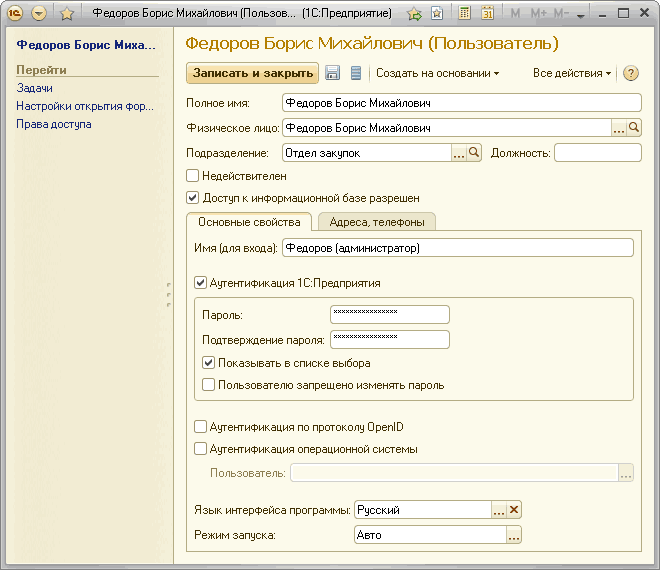660x570 pixels.
Task: Enable Аутентификация по протоколу OpenID
Action: click(201, 427)
